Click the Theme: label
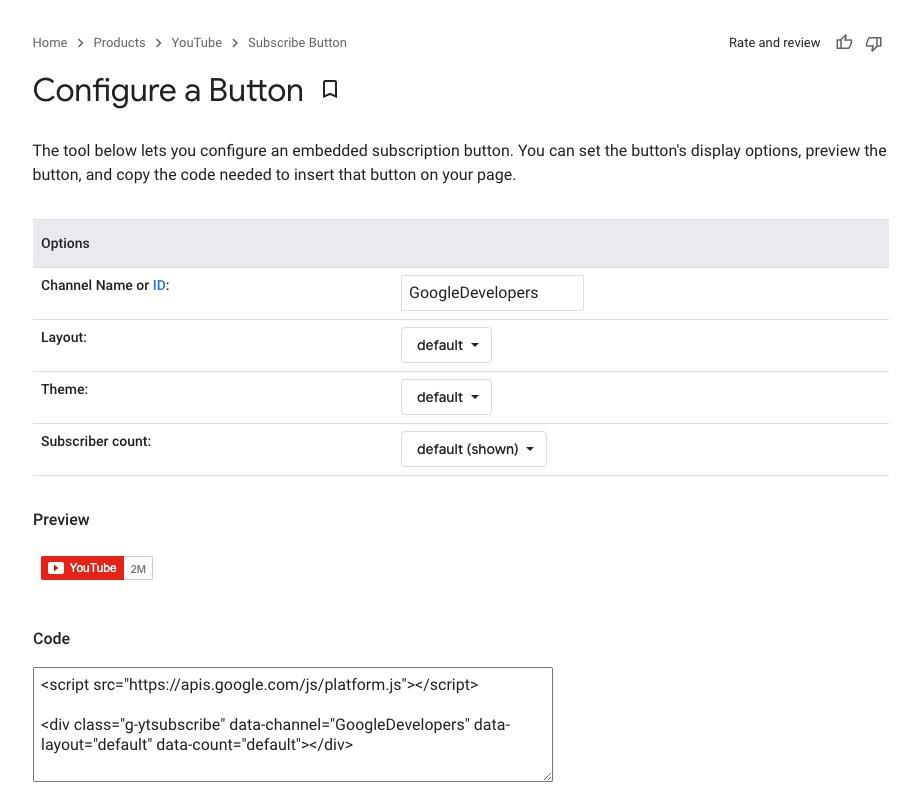Viewport: 919px width, 805px height. (64, 389)
